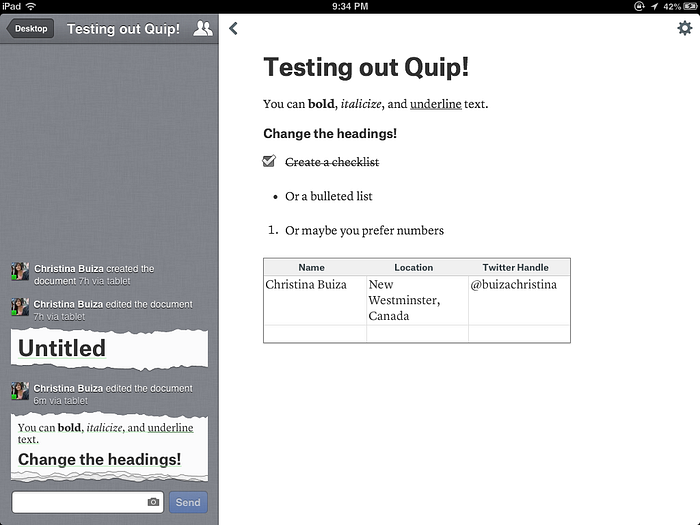Collapse the conversation sidebar with the chevron
Screen dimensions: 700x525
point(233,29)
